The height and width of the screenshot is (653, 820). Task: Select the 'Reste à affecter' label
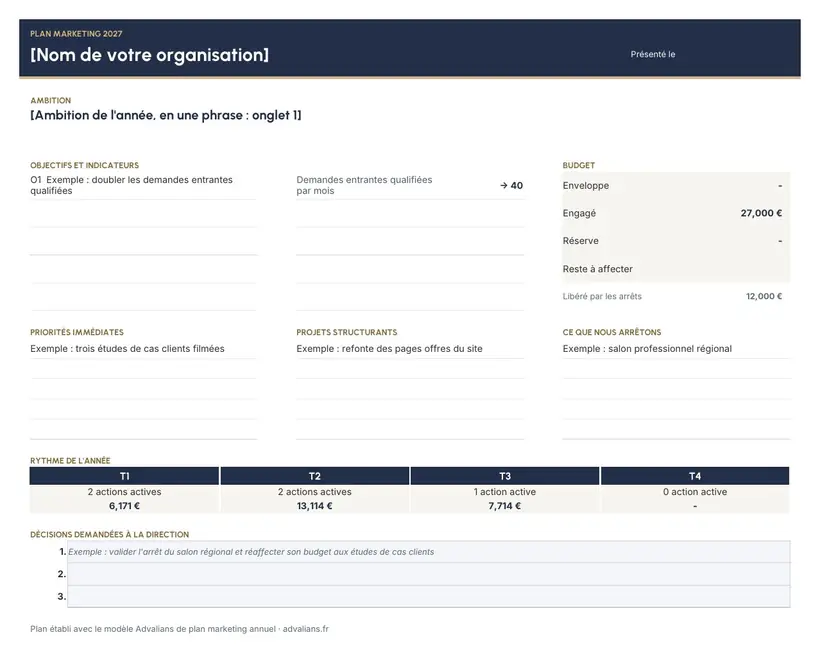598,269
